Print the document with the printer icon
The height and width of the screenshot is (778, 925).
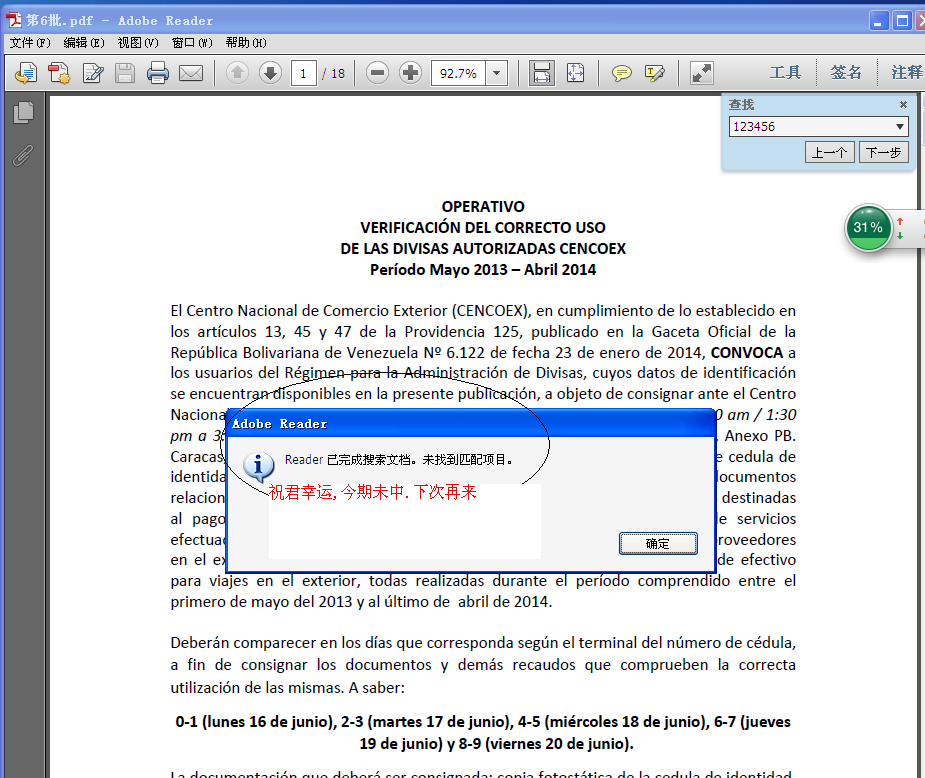click(x=158, y=73)
